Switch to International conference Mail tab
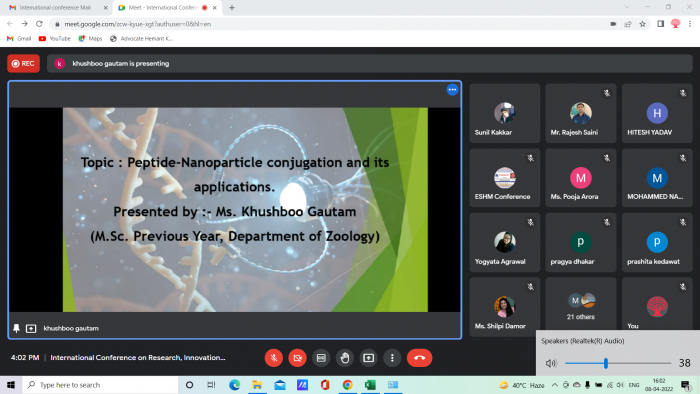The image size is (700, 394). click(55, 8)
